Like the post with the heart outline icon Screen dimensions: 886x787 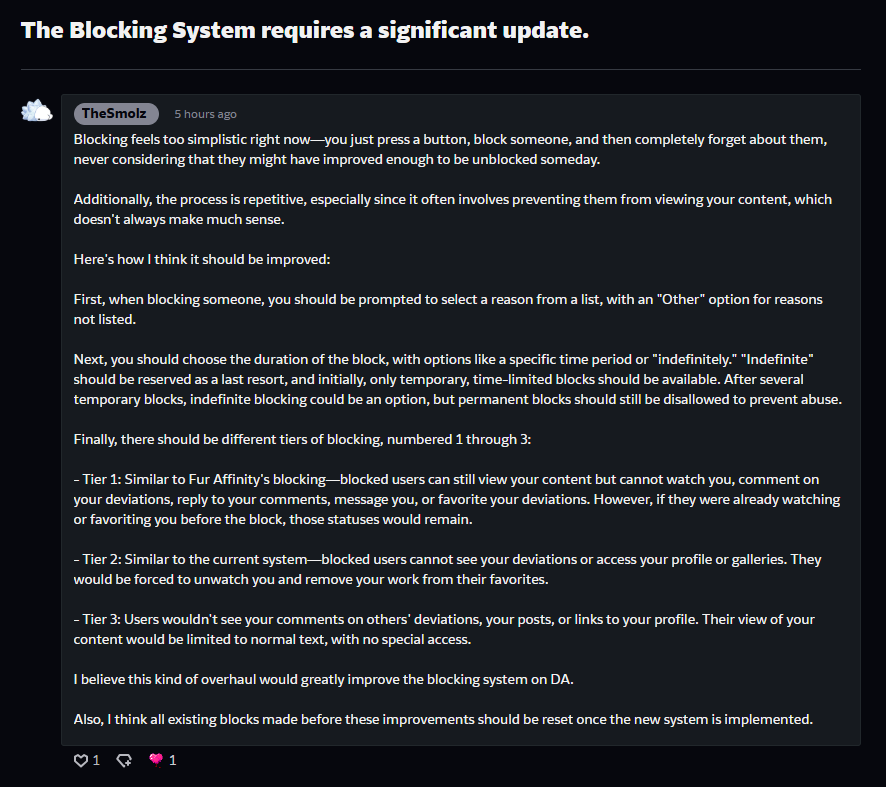coord(81,761)
